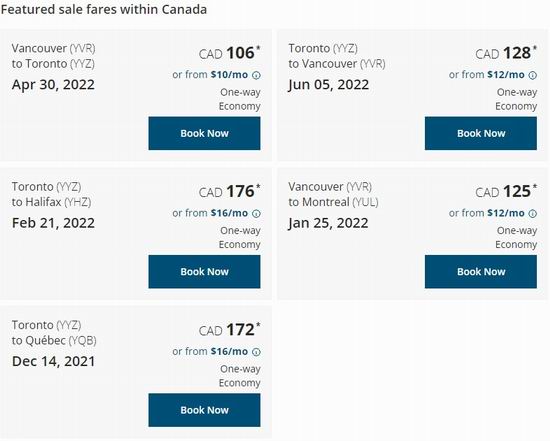Click the Featured sale fares within Canada heading
This screenshot has height=441, width=550.
tap(104, 9)
